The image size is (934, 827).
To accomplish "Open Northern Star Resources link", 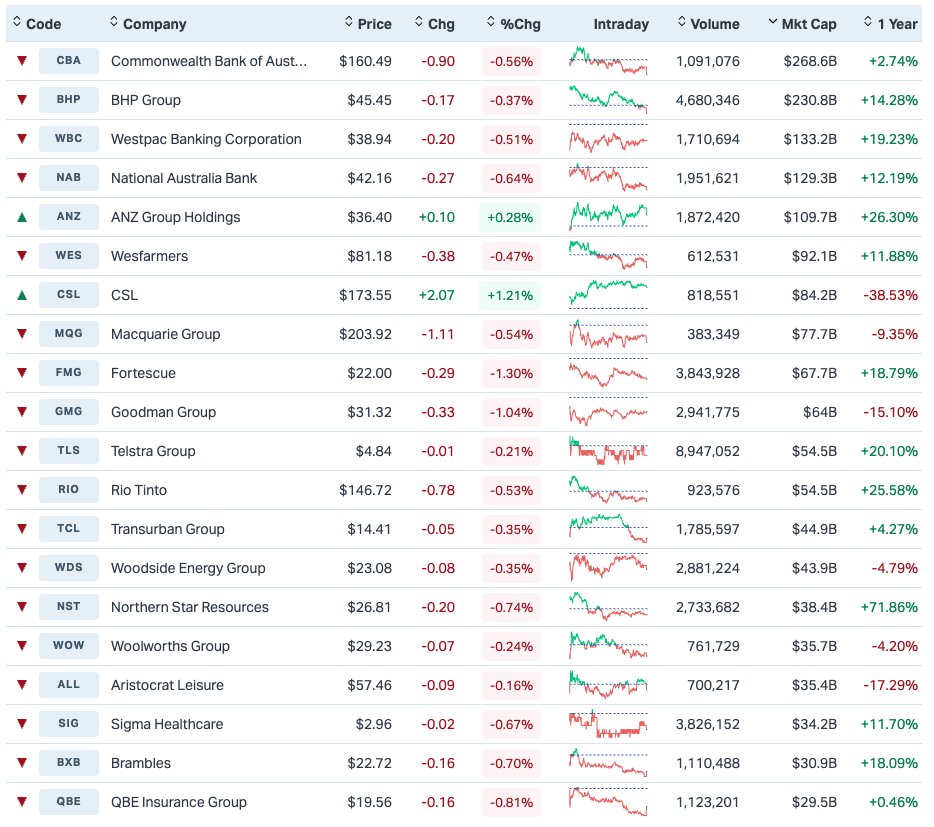I will pyautogui.click(x=190, y=607).
